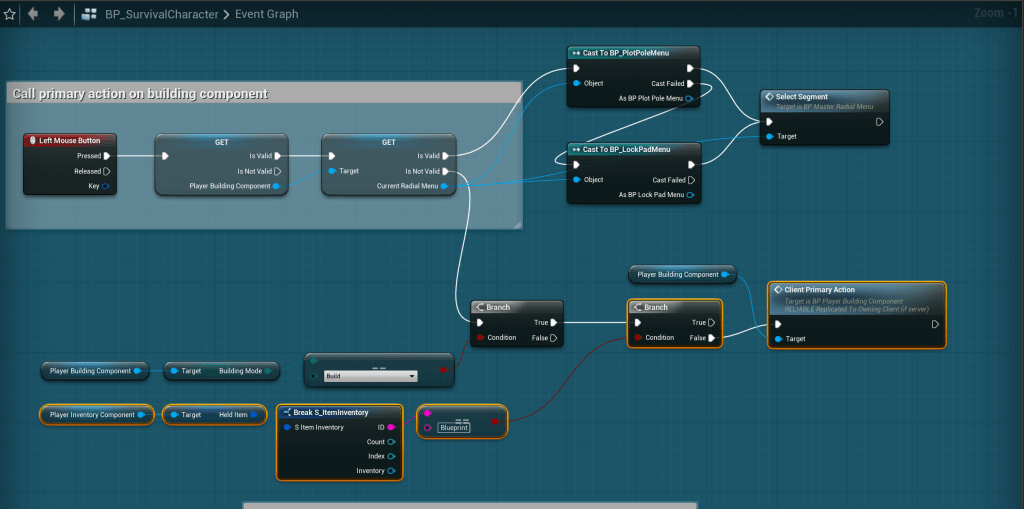This screenshot has width=1024, height=509.
Task: Click the magenta ID pin on Break S_ItemInventory
Action: coord(391,427)
